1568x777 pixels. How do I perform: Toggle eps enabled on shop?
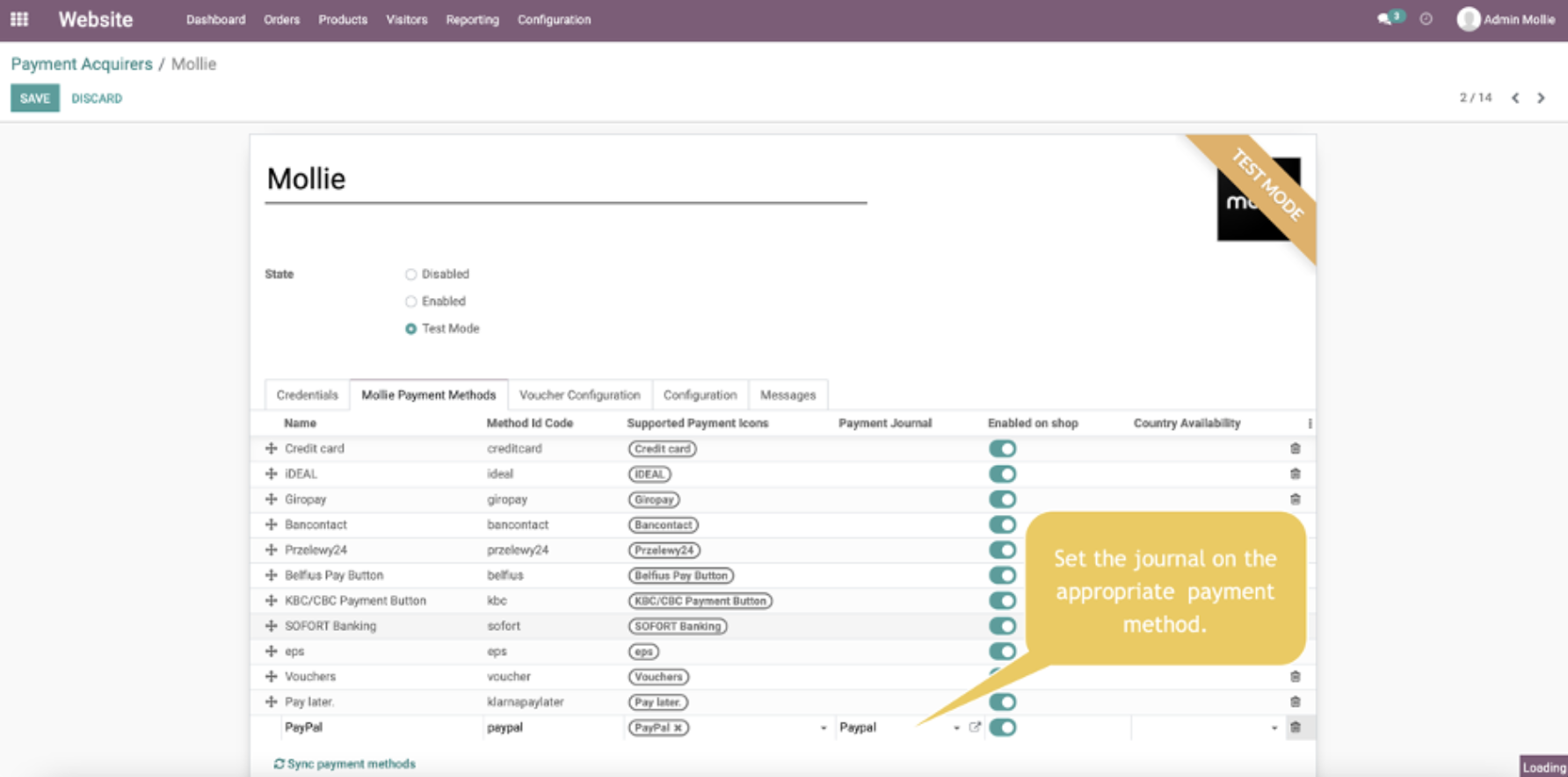1002,651
